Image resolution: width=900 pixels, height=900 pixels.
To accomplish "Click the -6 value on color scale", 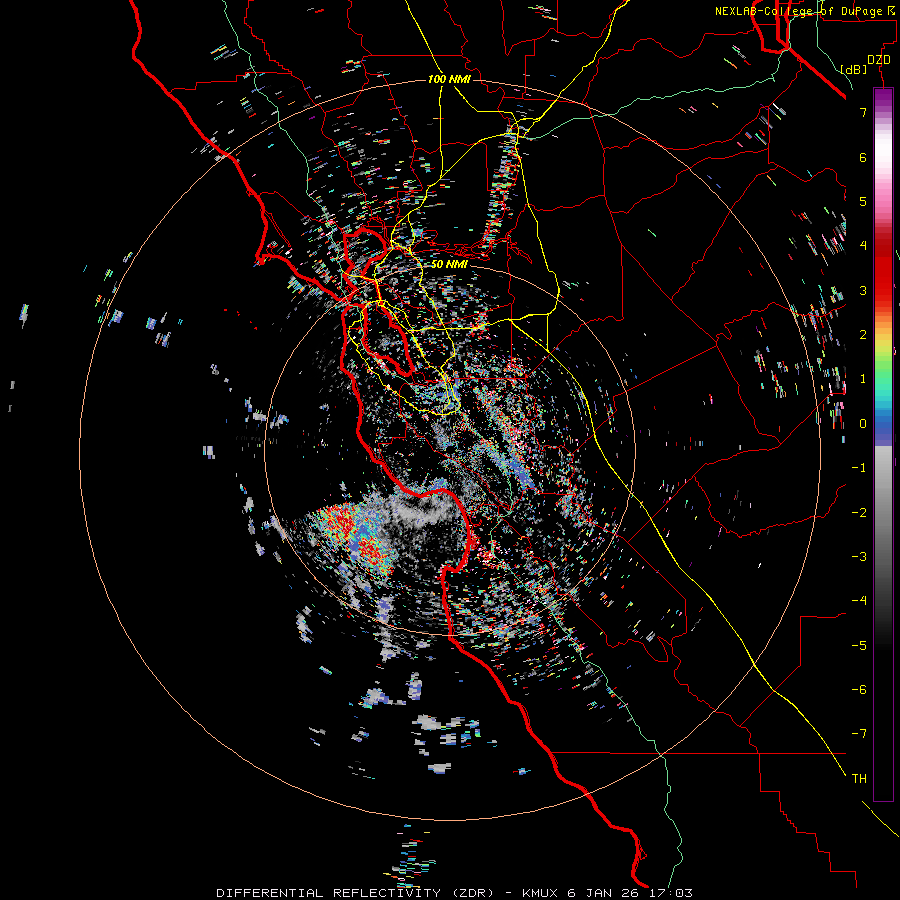I will (859, 690).
